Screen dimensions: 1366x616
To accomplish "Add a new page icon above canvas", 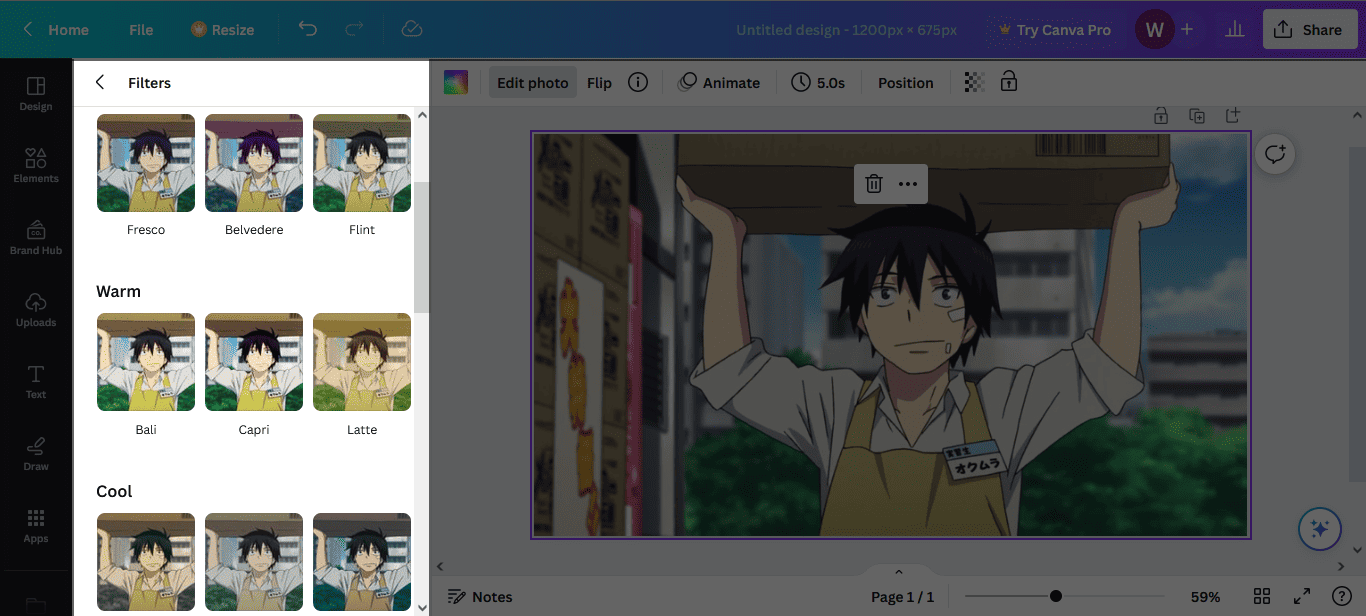I will click(1233, 116).
